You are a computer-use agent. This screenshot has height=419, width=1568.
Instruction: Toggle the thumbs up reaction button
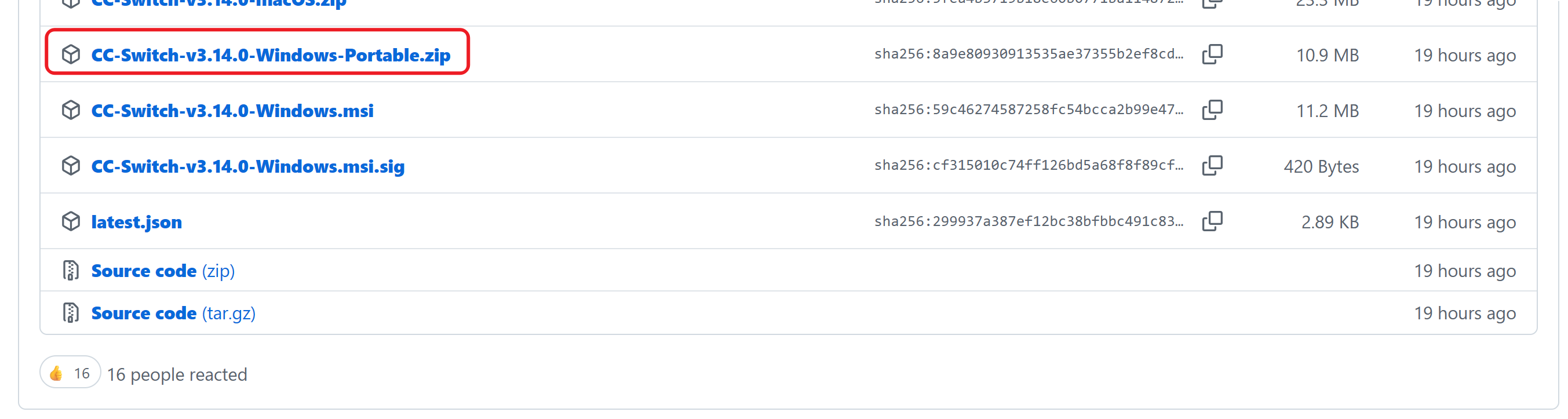point(70,373)
